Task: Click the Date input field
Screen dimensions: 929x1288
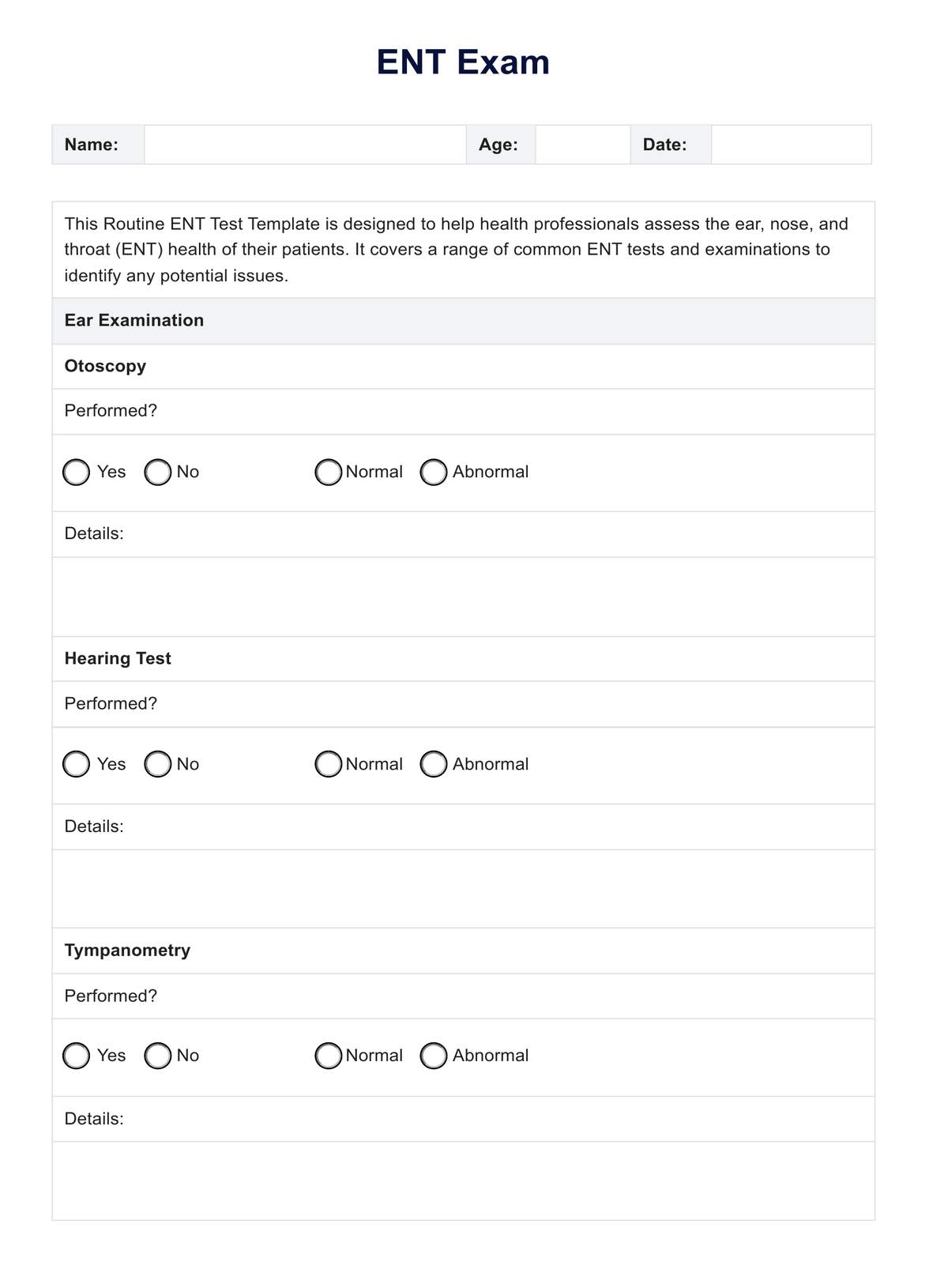Action: (791, 145)
